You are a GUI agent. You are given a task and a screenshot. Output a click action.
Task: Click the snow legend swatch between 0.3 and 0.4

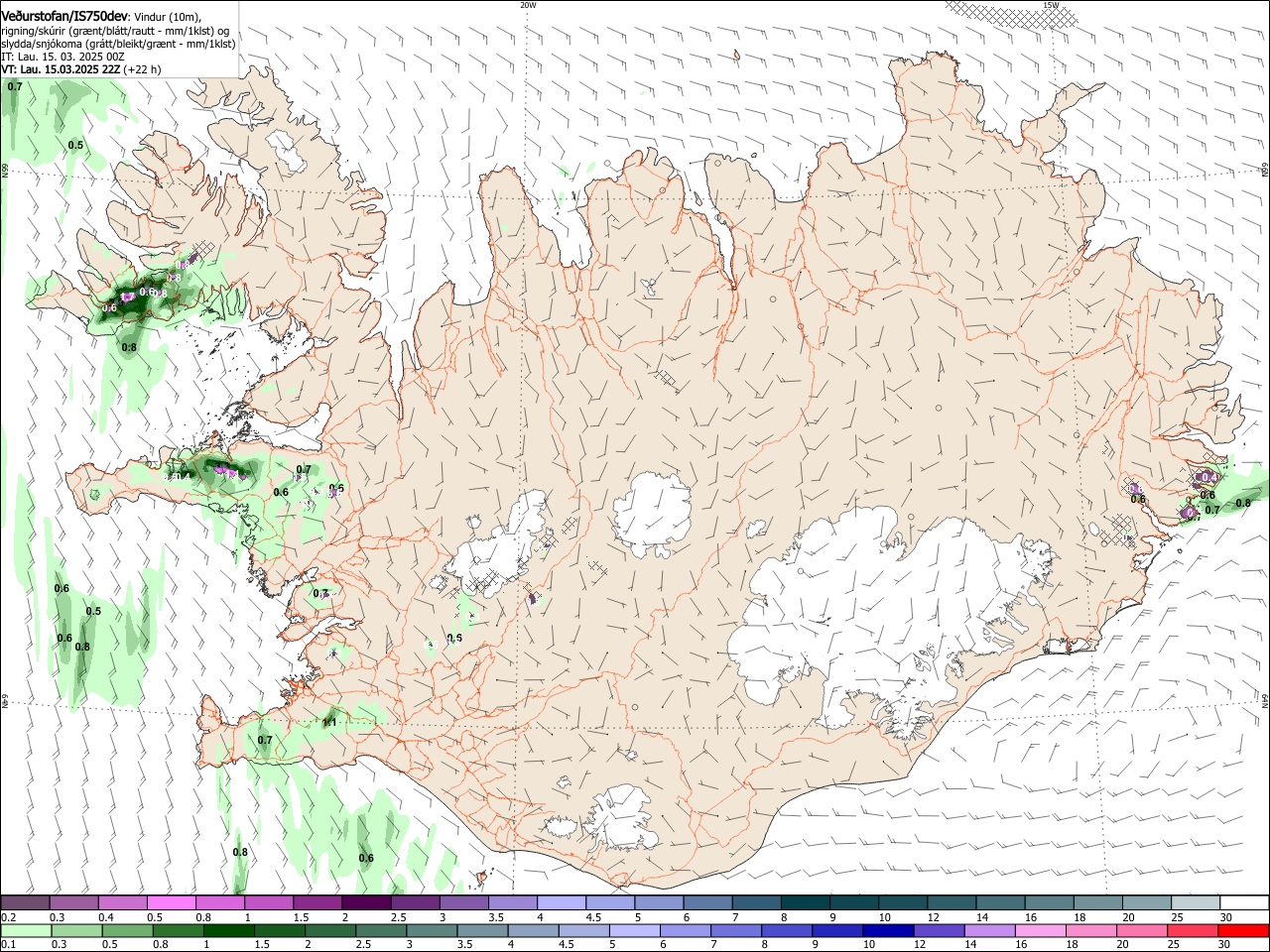[x=73, y=902]
